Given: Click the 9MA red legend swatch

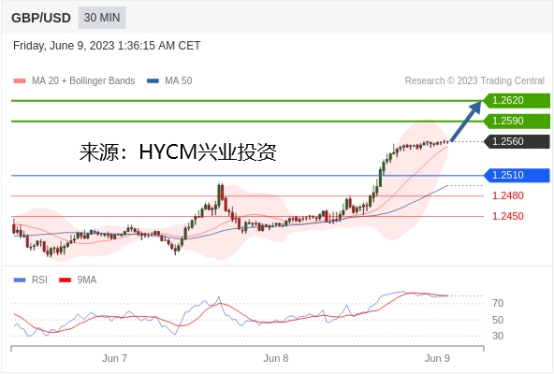Looking at the screenshot, I should tap(65, 280).
